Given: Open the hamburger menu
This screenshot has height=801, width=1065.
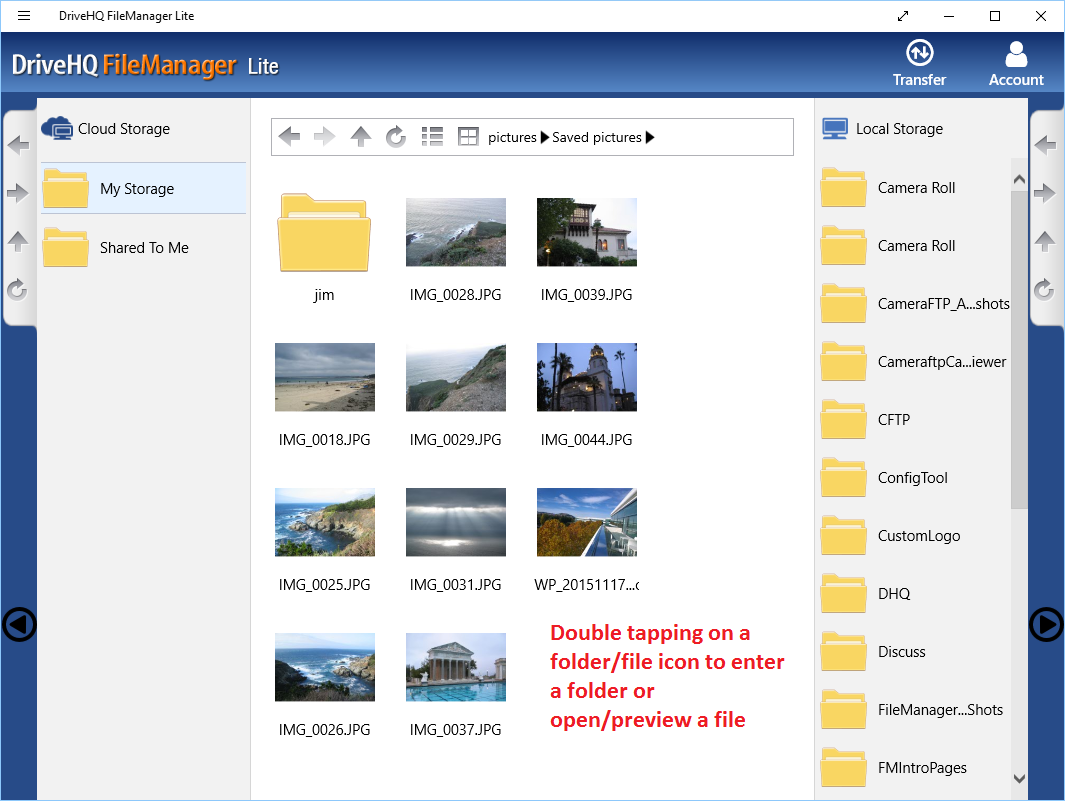Looking at the screenshot, I should coord(24,15).
